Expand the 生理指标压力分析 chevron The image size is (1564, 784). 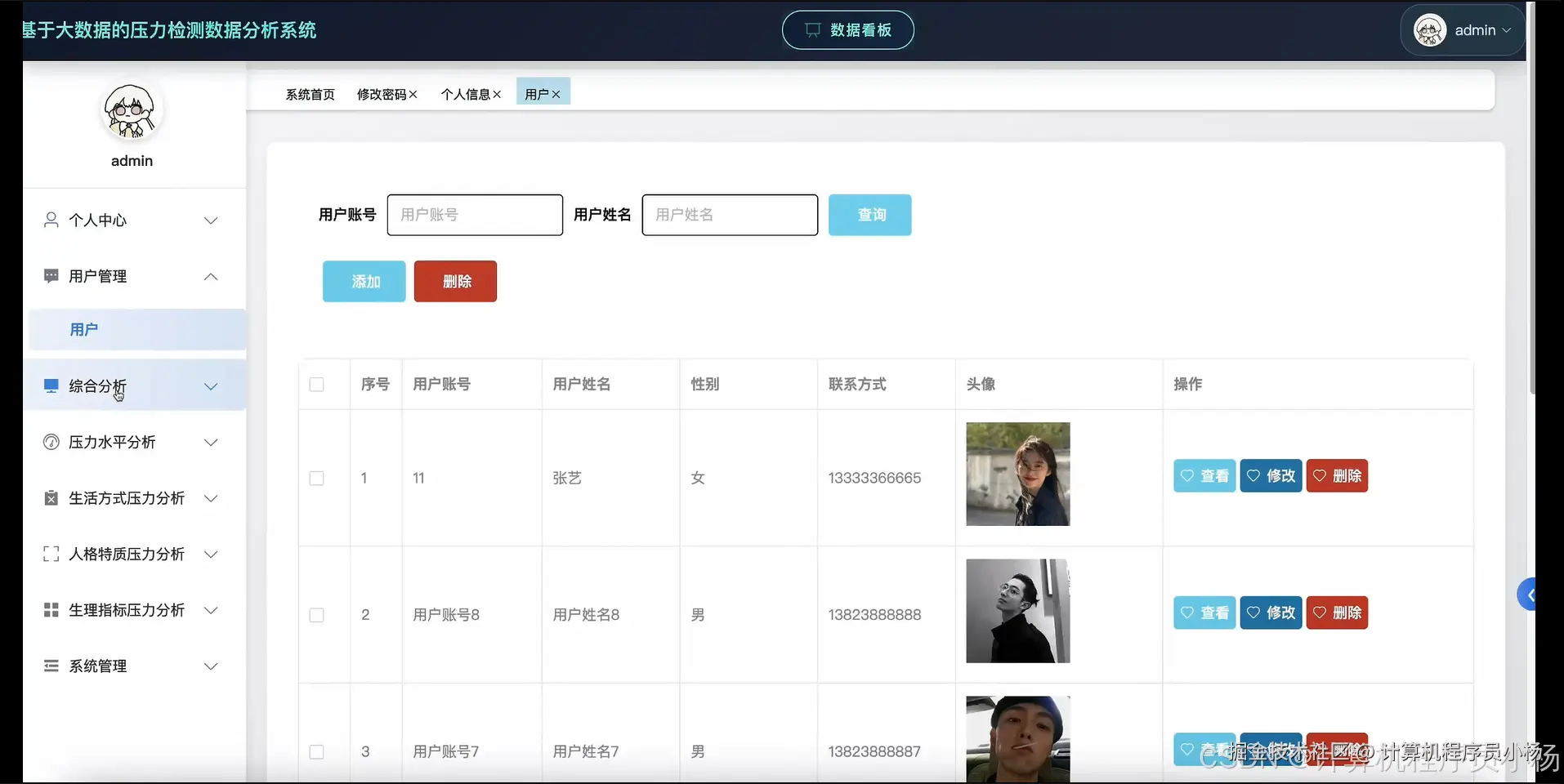(x=211, y=610)
